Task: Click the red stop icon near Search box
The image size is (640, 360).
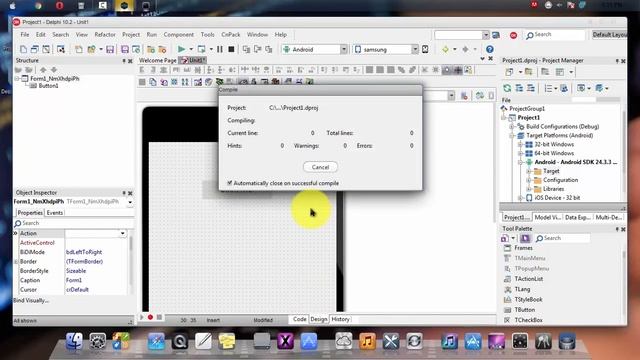Action: click(513, 35)
